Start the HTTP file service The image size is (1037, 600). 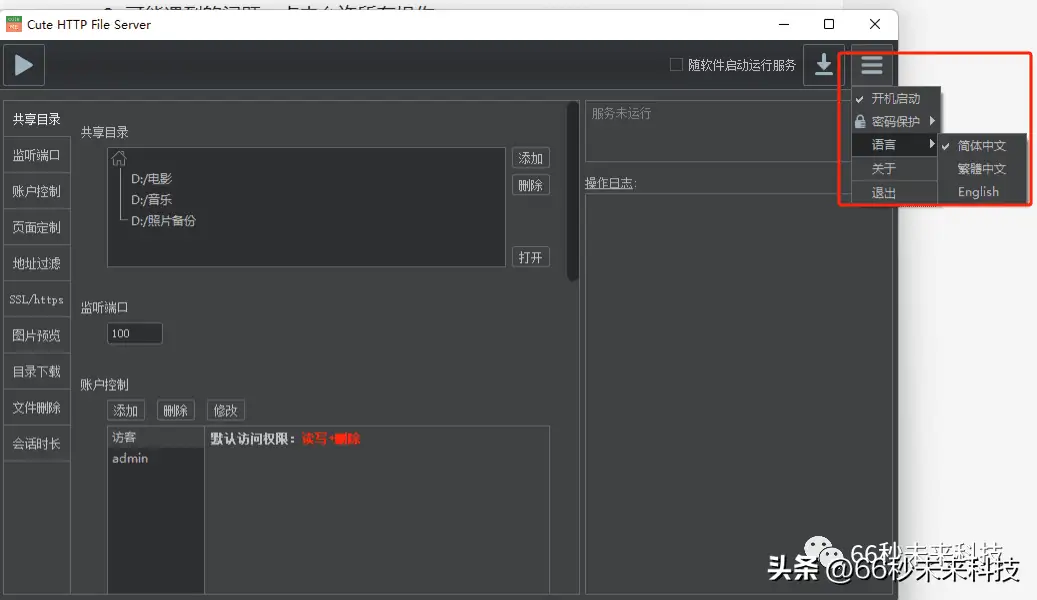pyautogui.click(x=23, y=64)
